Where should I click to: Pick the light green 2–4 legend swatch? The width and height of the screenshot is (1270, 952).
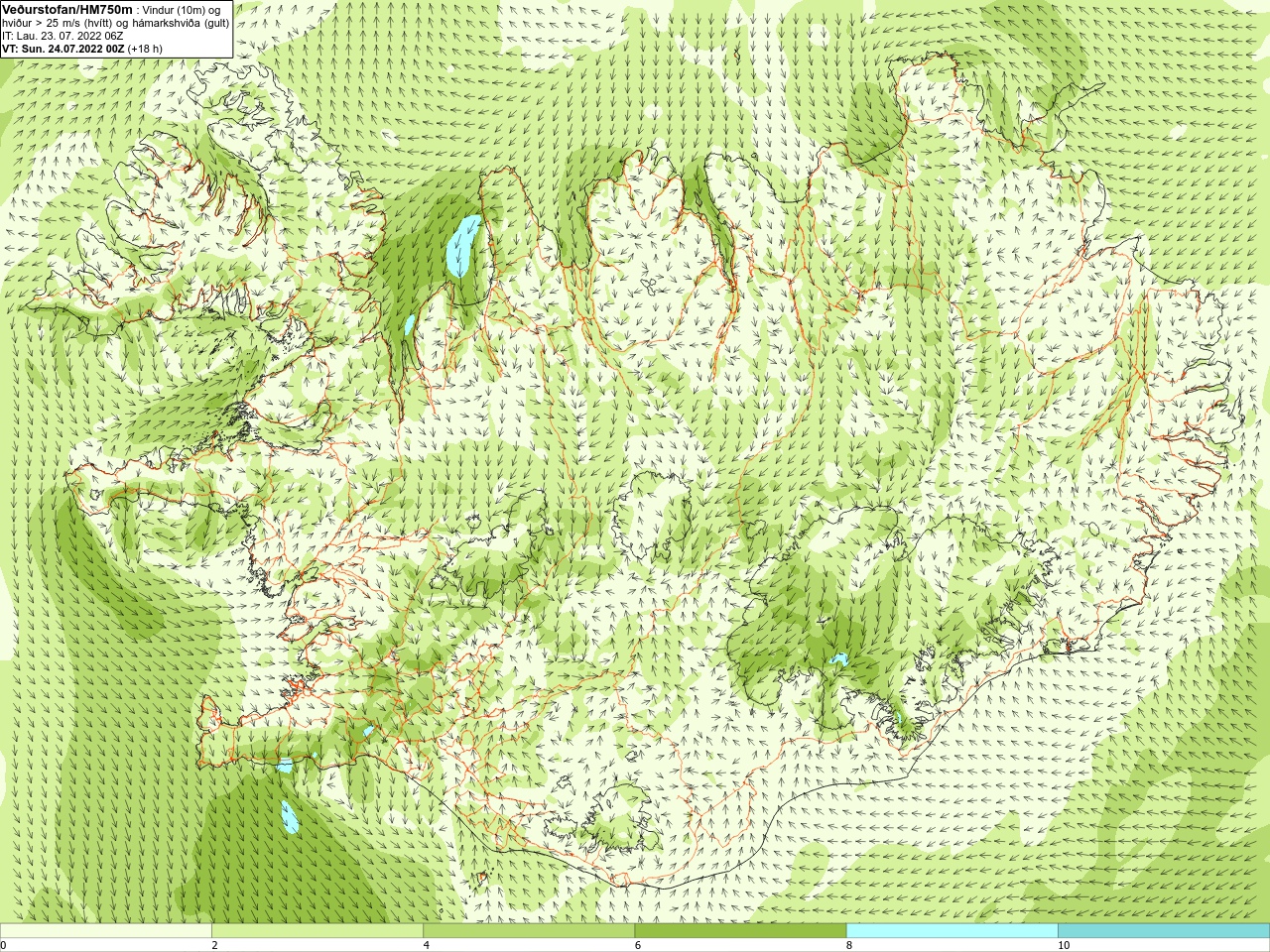coord(317,931)
